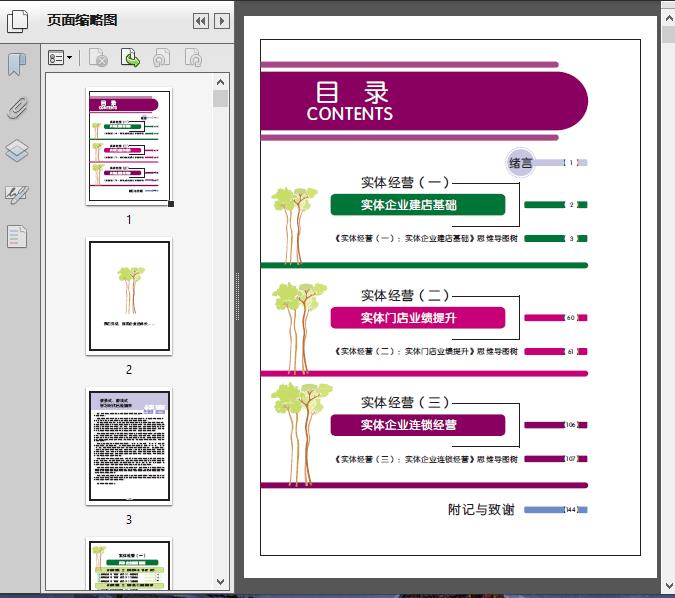Select page 2 thumbnail
Screen dimensions: 675x598
point(129,296)
